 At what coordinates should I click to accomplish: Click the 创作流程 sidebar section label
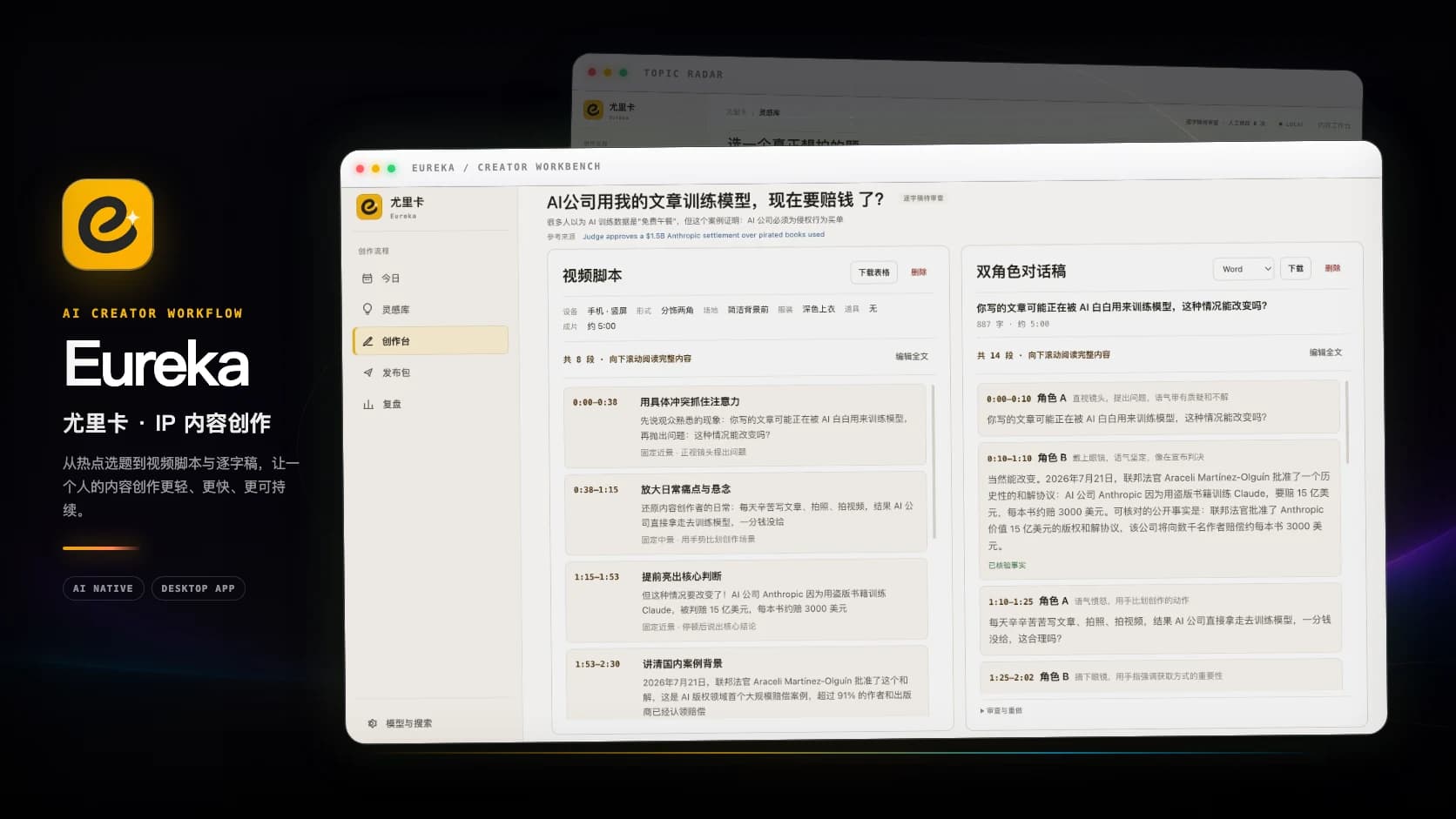374,251
